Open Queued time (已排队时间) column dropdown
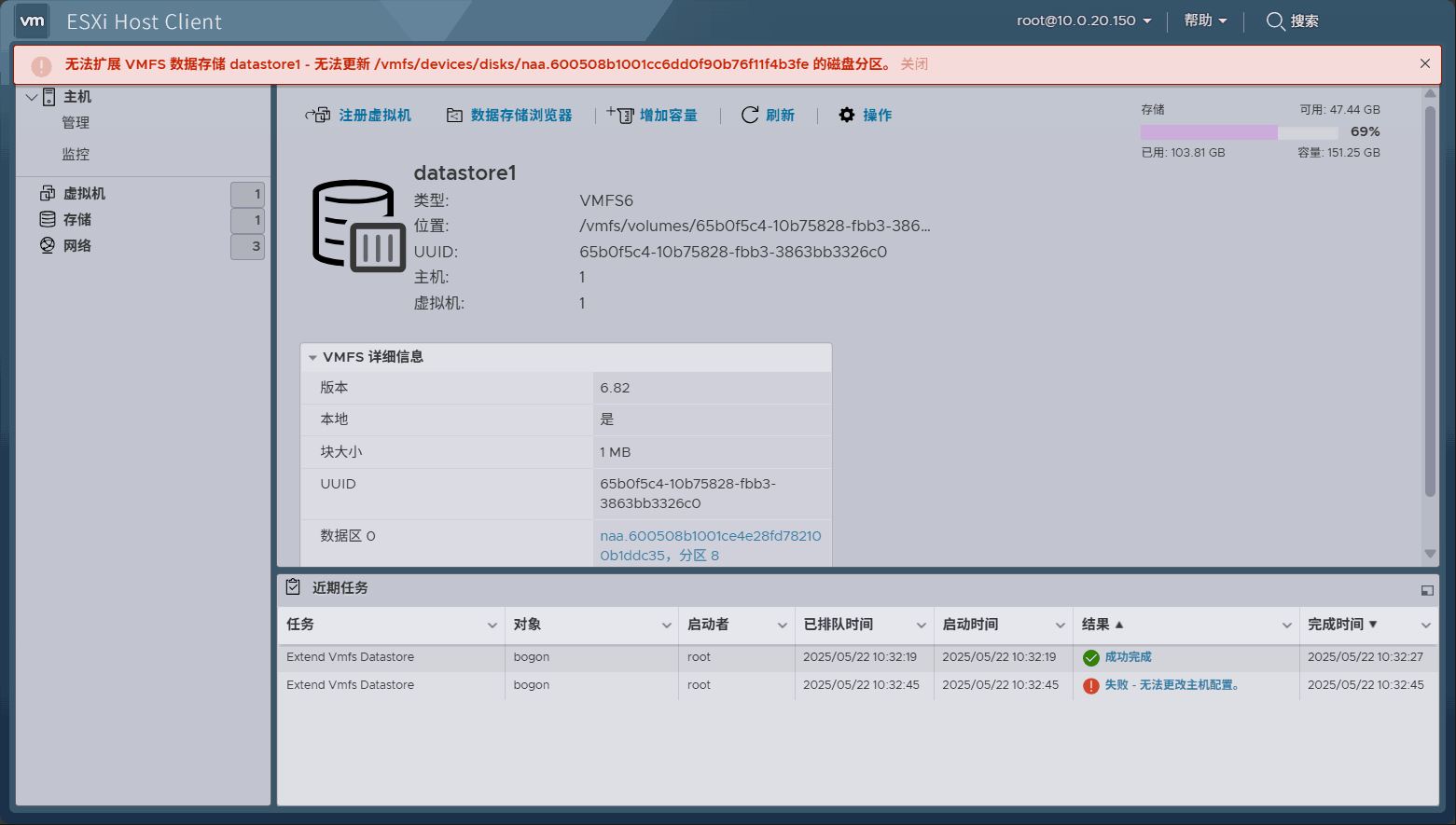Viewport: 1456px width, 825px height. point(922,626)
